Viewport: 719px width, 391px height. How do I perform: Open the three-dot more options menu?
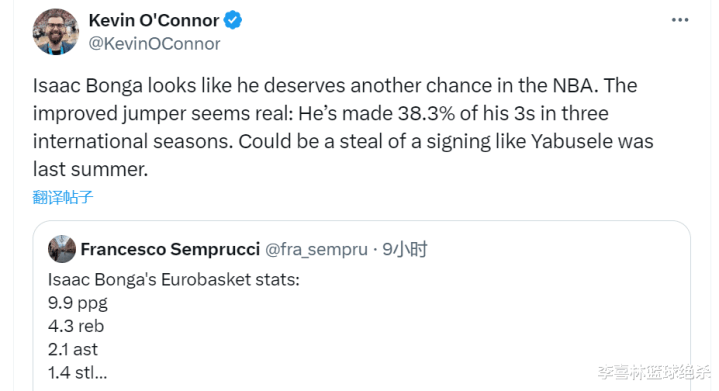point(680,20)
